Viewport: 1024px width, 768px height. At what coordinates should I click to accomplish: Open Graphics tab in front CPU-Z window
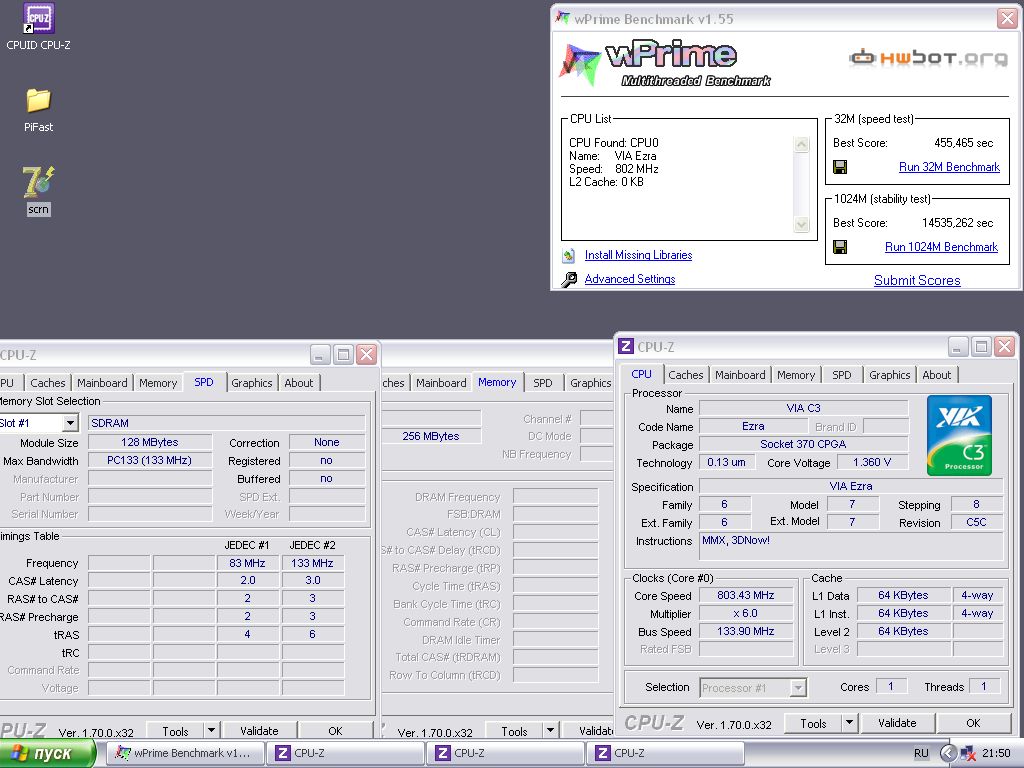pyautogui.click(x=889, y=375)
